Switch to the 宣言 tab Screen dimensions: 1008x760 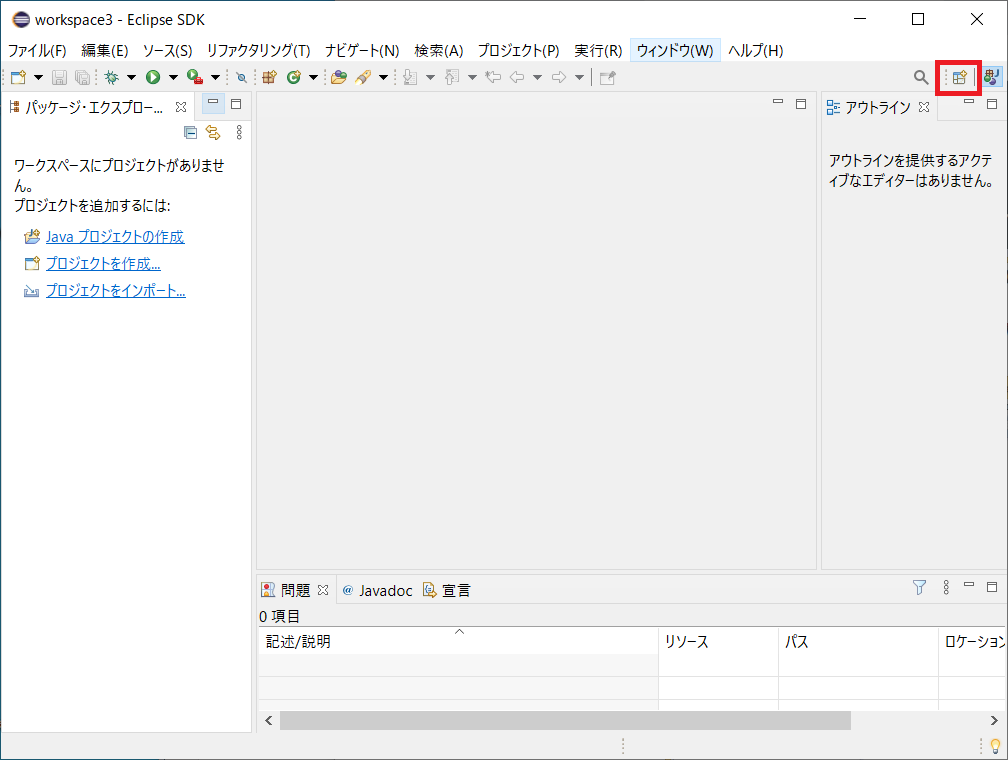[447, 590]
